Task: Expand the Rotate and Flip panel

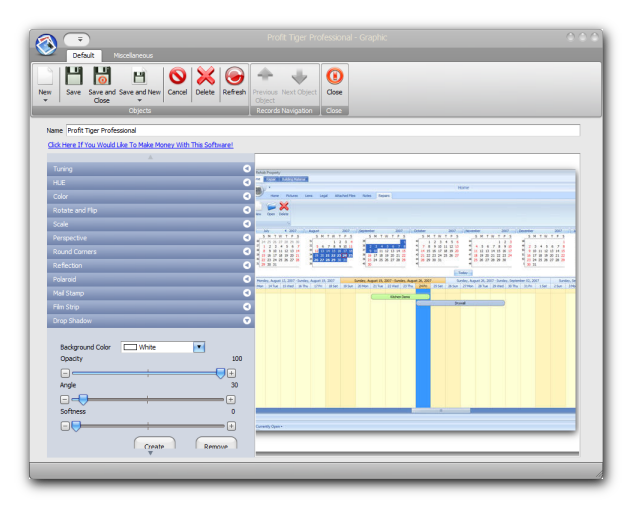Action: tap(151, 210)
